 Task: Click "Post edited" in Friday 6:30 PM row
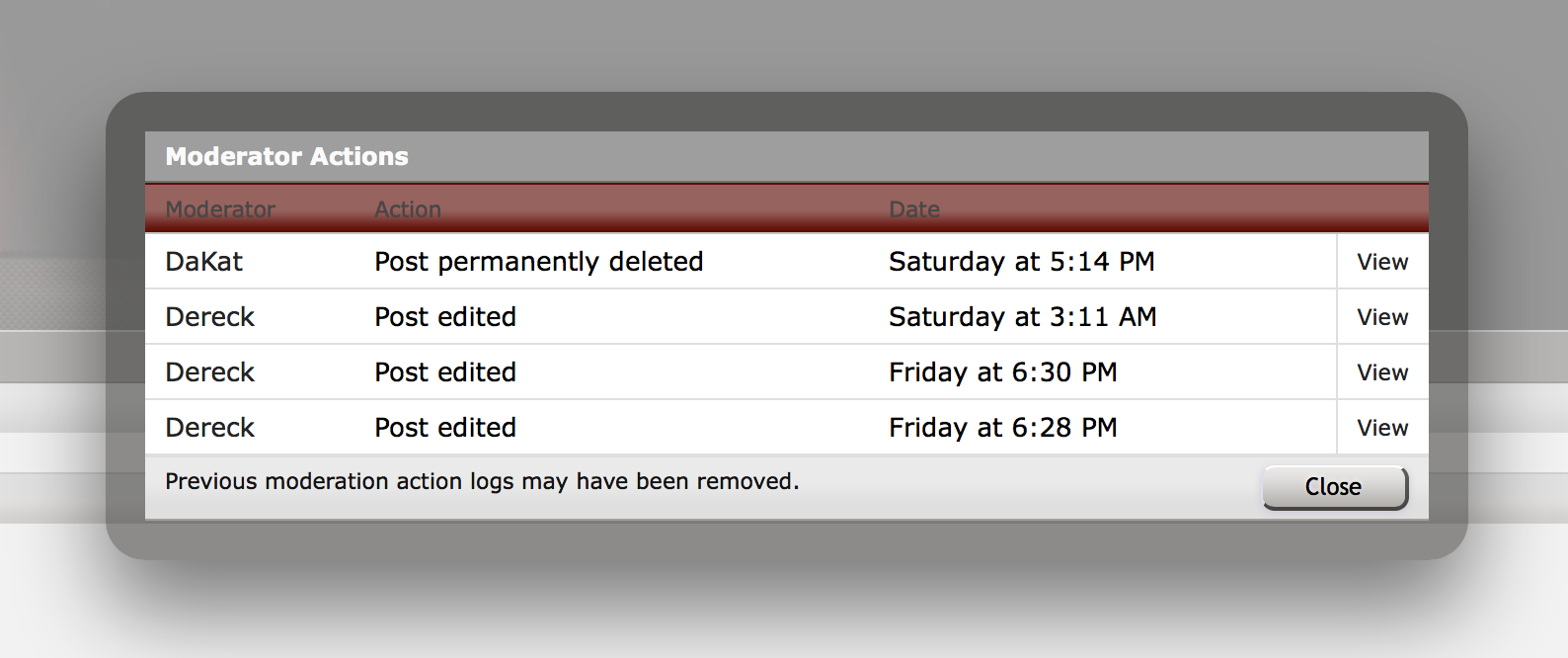[445, 372]
